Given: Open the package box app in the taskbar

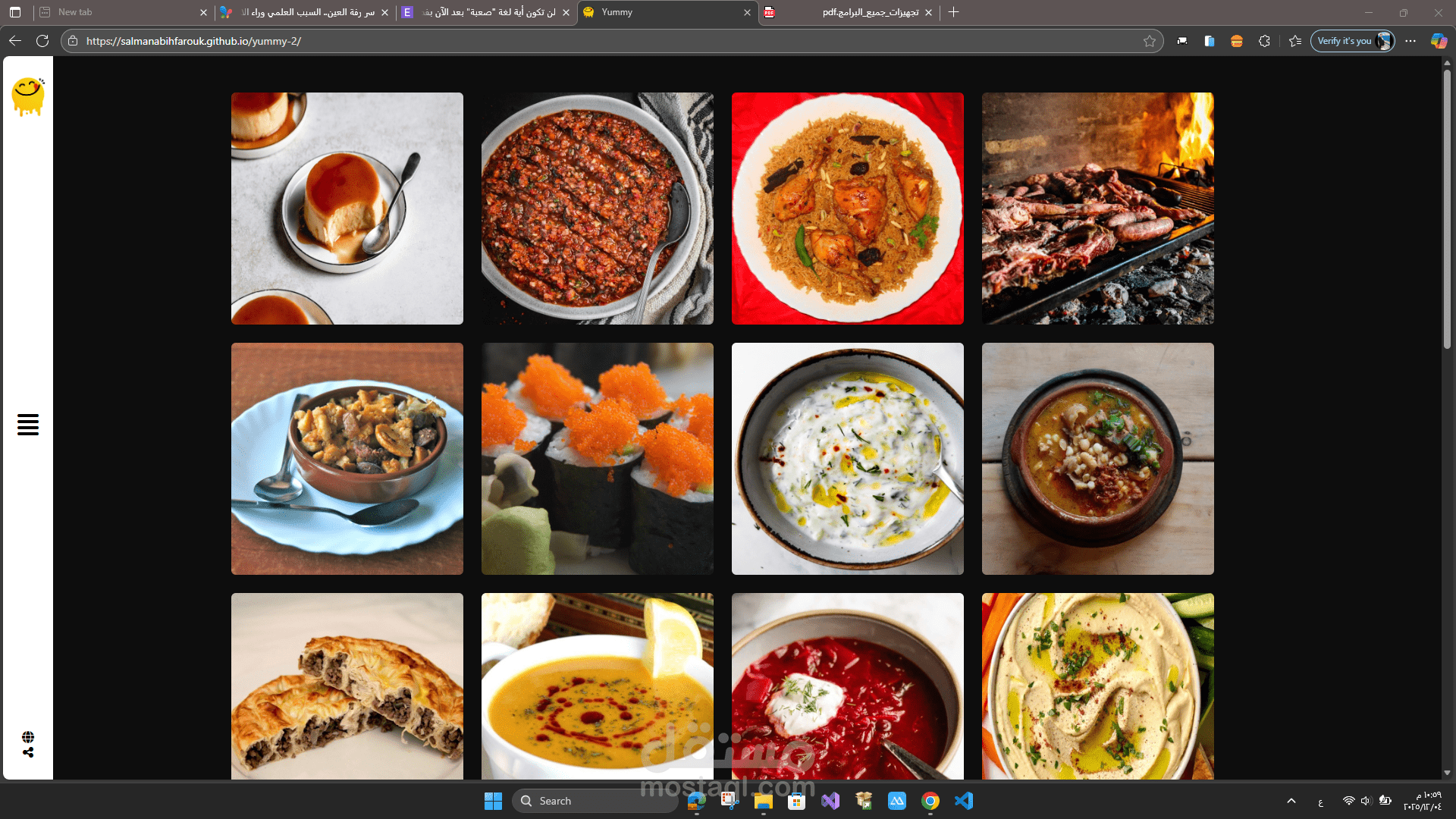Looking at the screenshot, I should pos(864,801).
